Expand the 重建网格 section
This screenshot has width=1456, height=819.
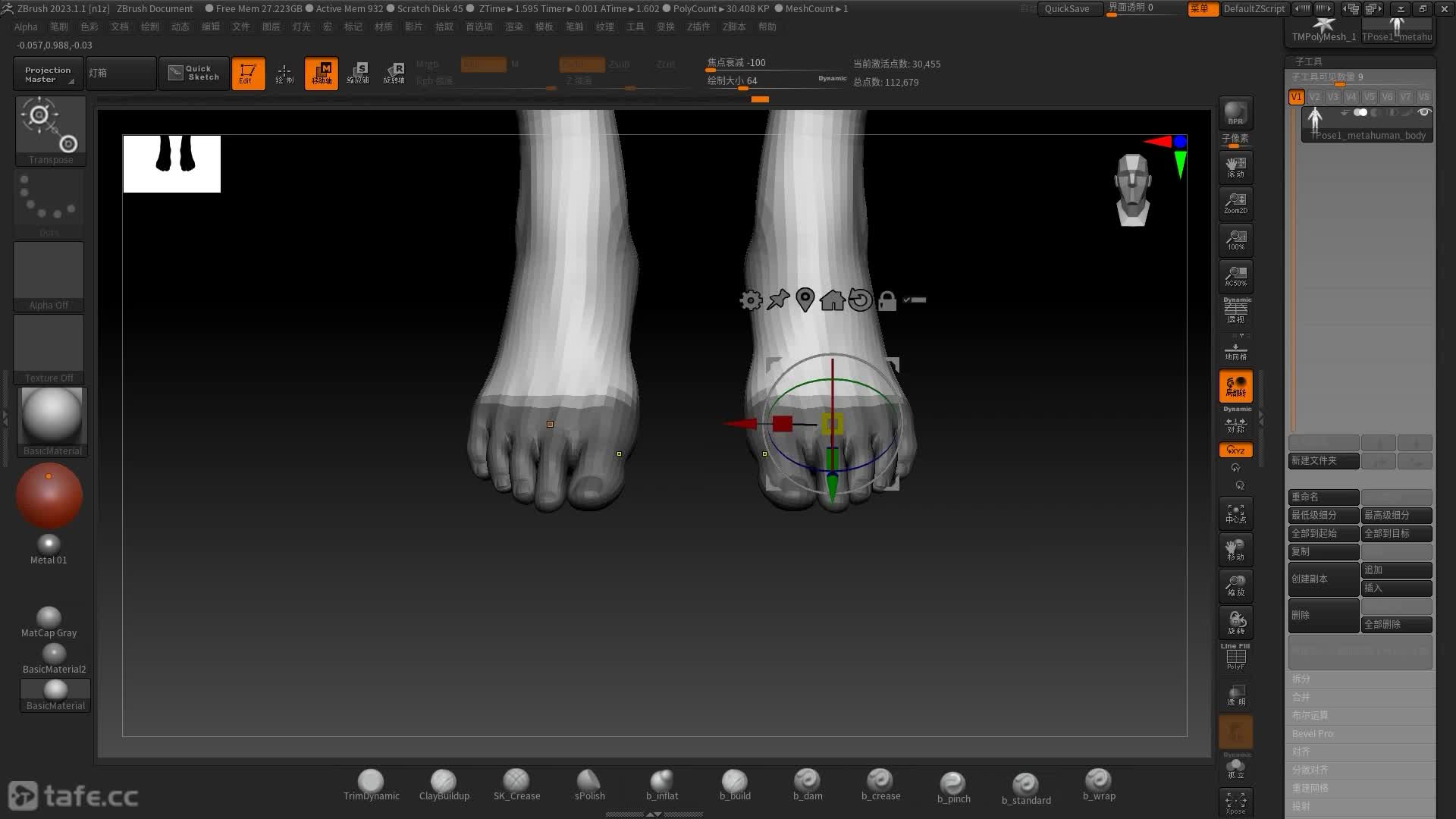(1310, 788)
